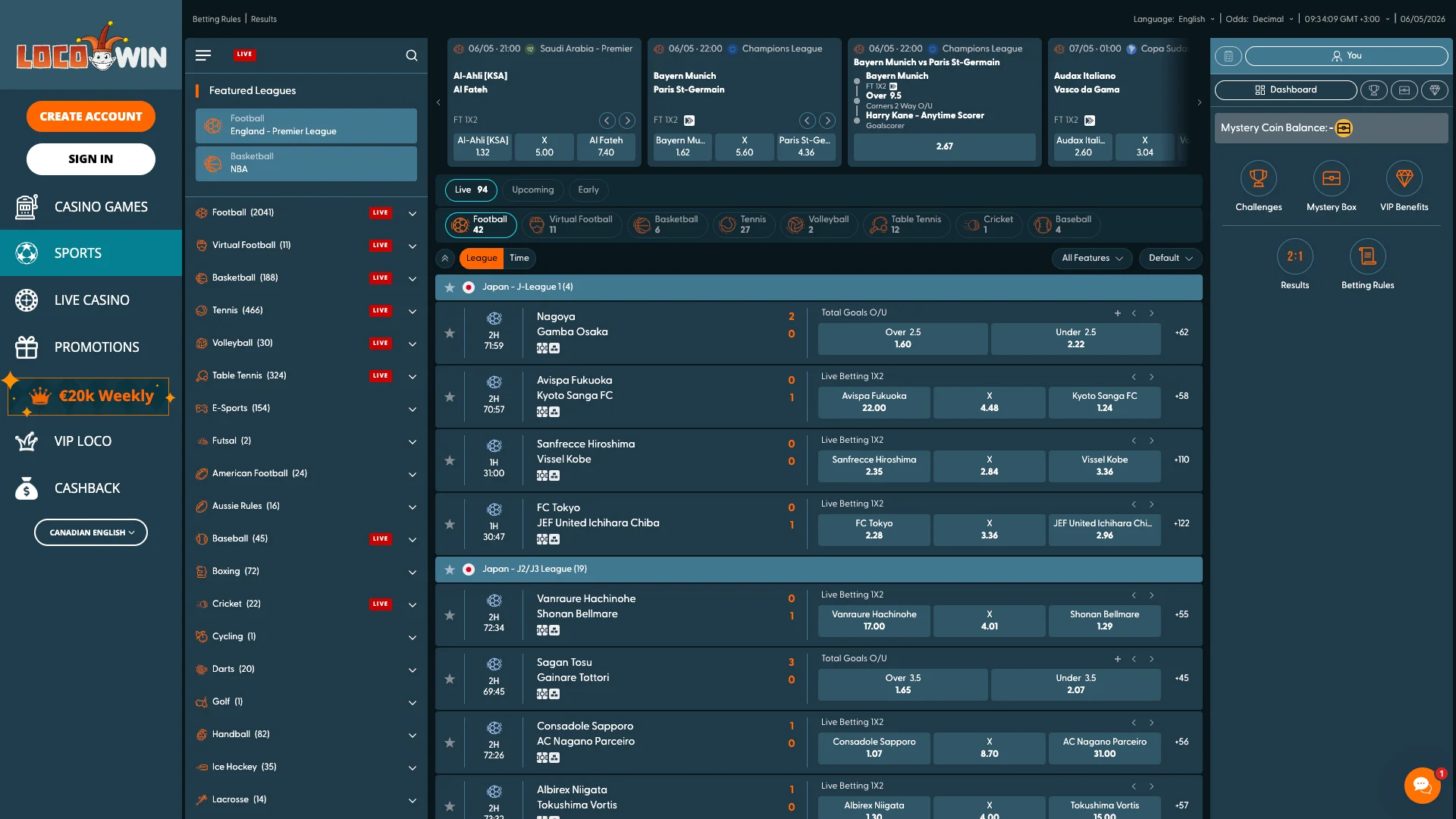Open the Mystery Box icon
The width and height of the screenshot is (1456, 819).
click(x=1332, y=179)
